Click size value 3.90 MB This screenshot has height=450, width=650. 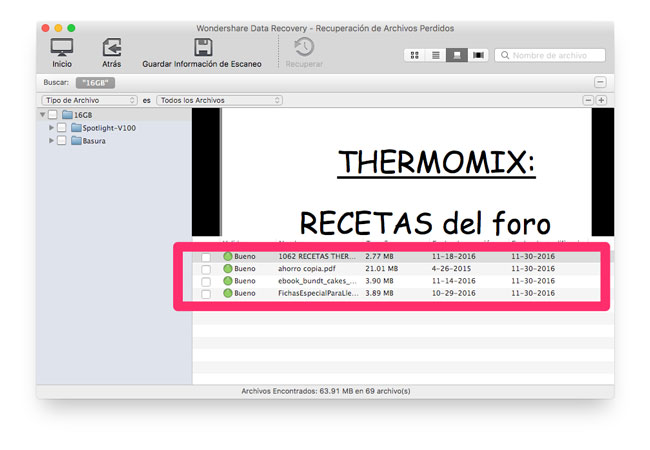click(379, 281)
